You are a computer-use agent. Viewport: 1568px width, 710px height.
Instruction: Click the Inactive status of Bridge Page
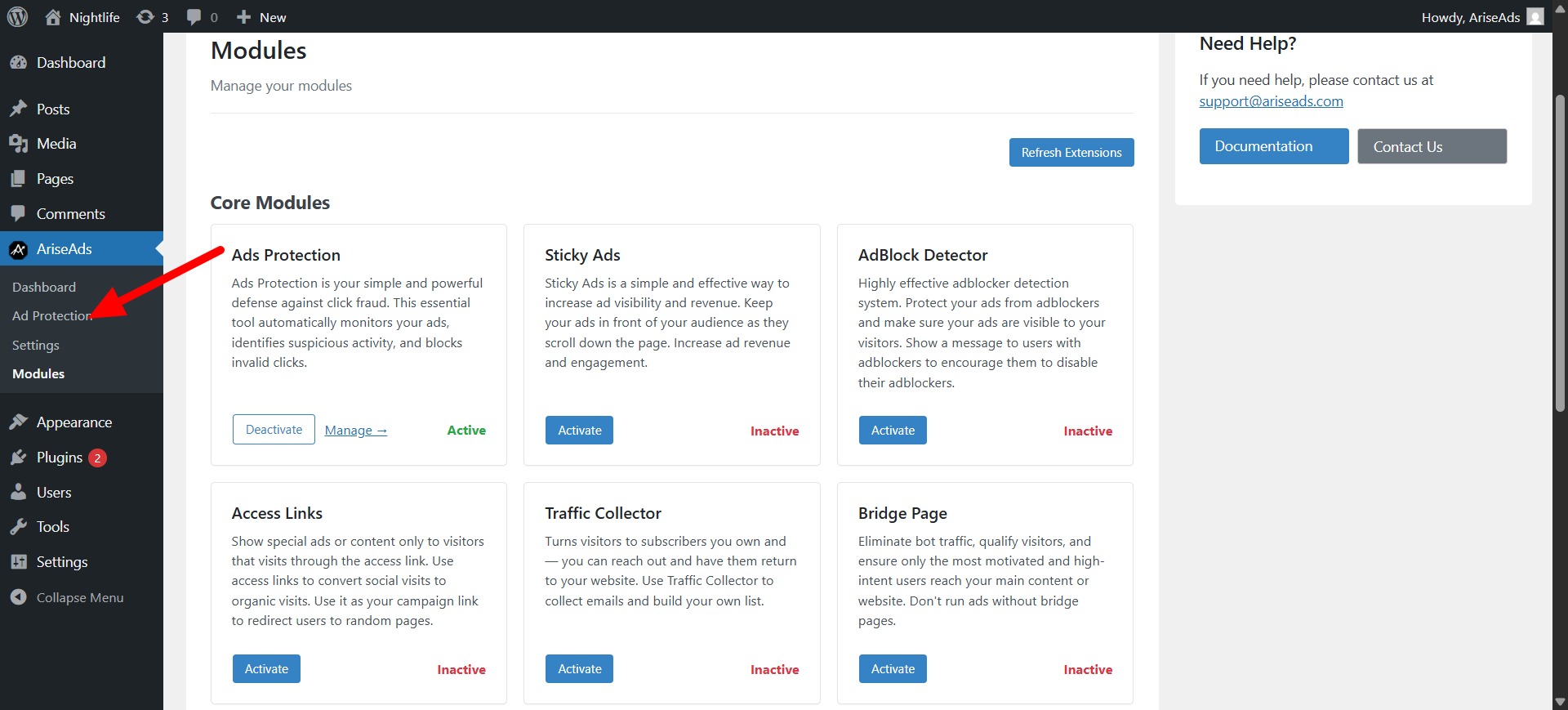pyautogui.click(x=1088, y=670)
